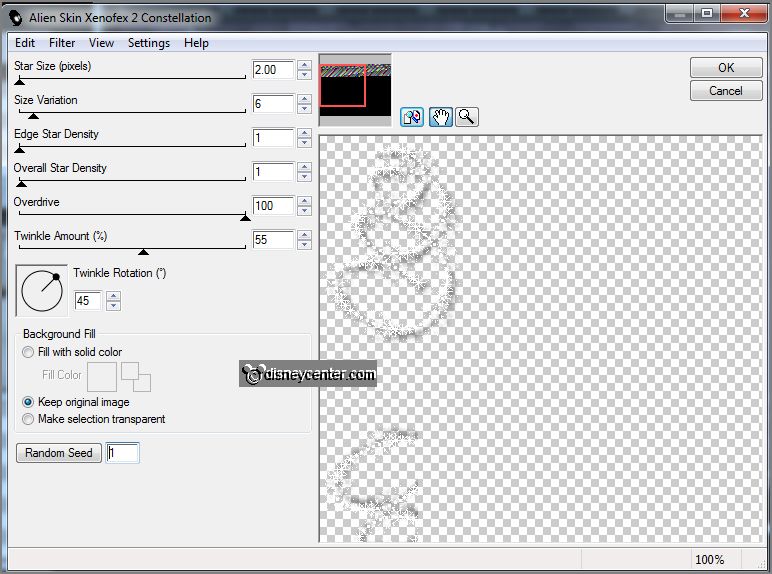Click the Twinkle Amount slider handle
This screenshot has height=574, width=772.
(143, 252)
